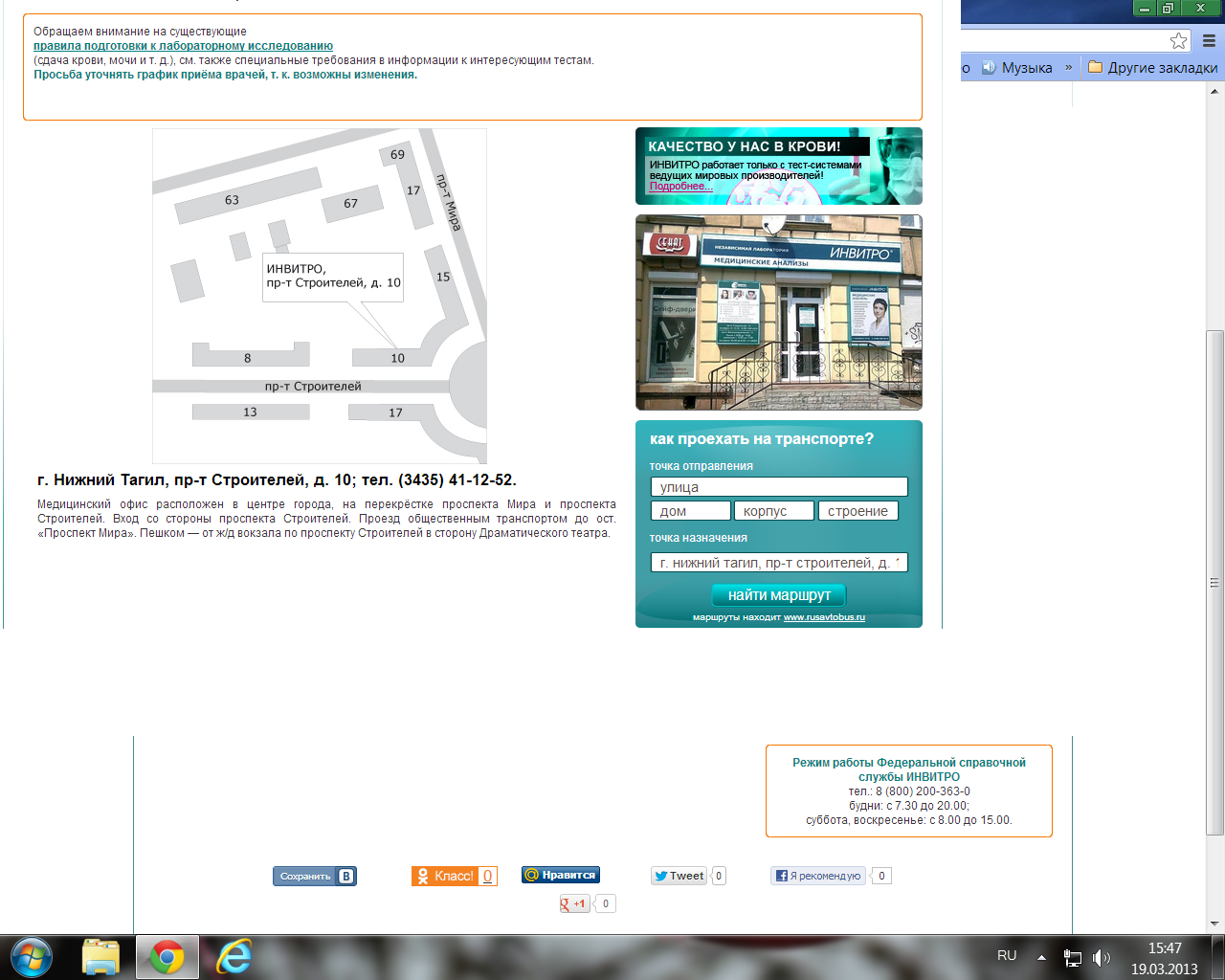The width and height of the screenshot is (1225, 980).
Task: Click the пр-т Строителей street label
Action: coord(313,387)
